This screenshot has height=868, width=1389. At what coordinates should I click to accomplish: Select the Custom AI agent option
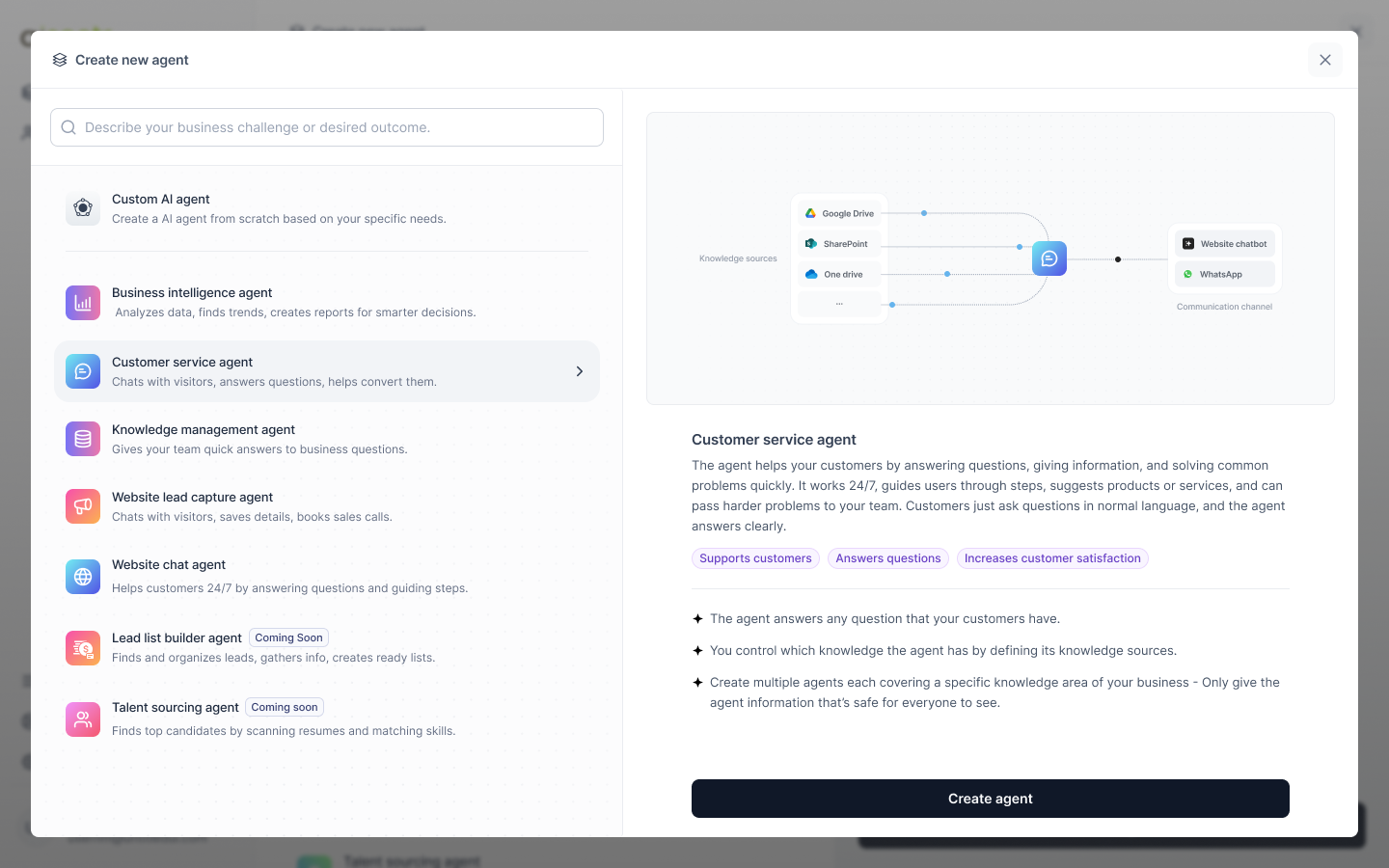[x=327, y=208]
